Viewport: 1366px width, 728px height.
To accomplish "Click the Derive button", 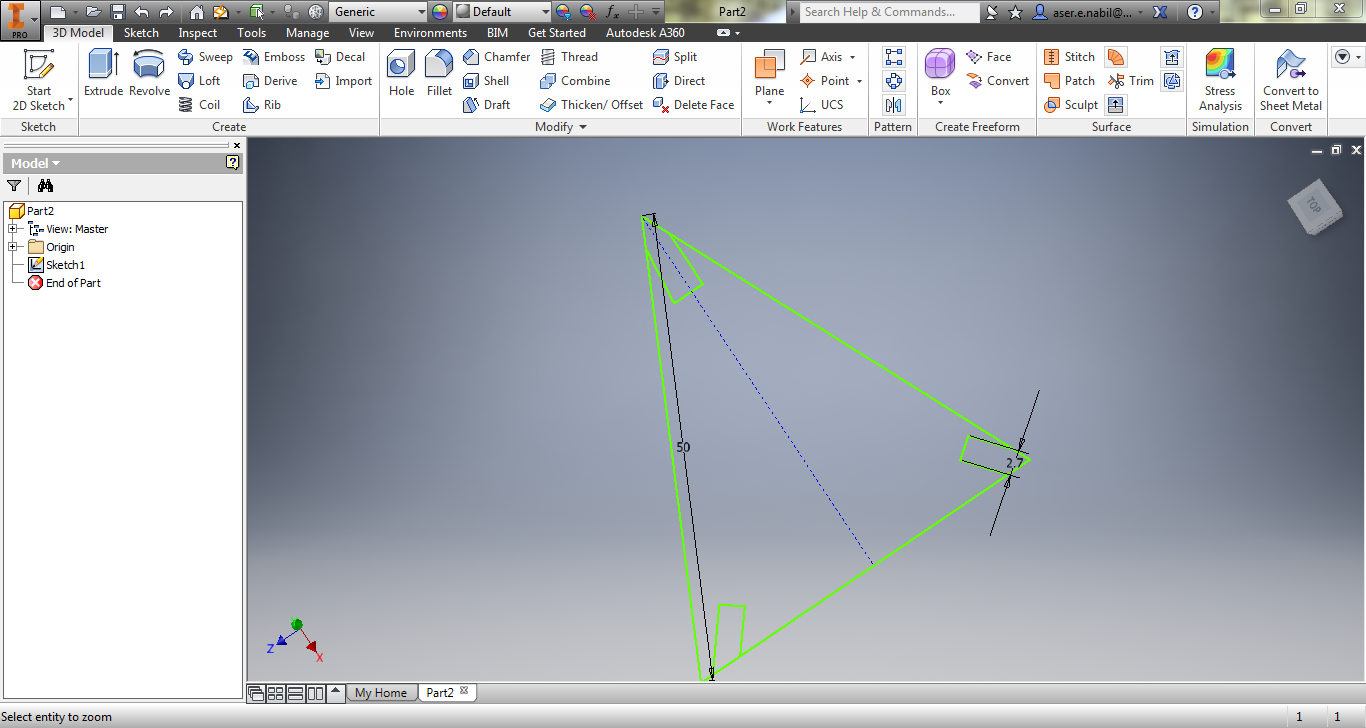I will coord(270,81).
